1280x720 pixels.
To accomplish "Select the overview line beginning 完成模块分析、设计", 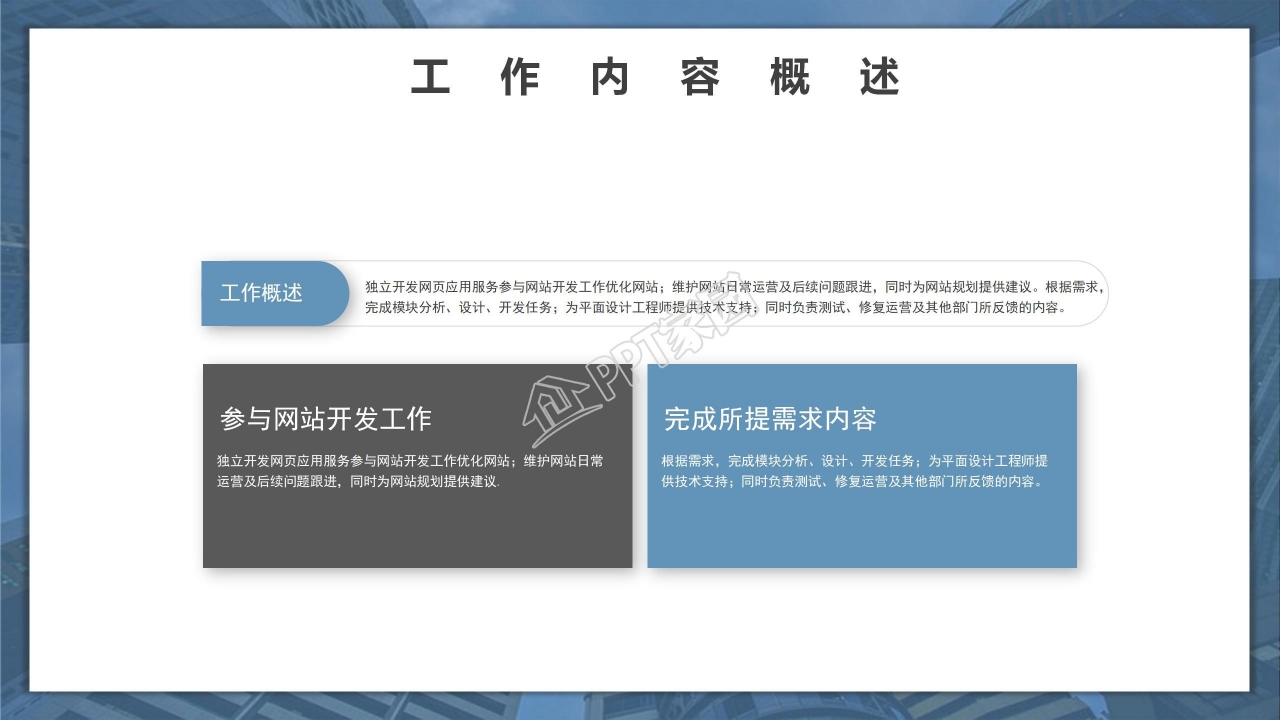I will (x=716, y=307).
